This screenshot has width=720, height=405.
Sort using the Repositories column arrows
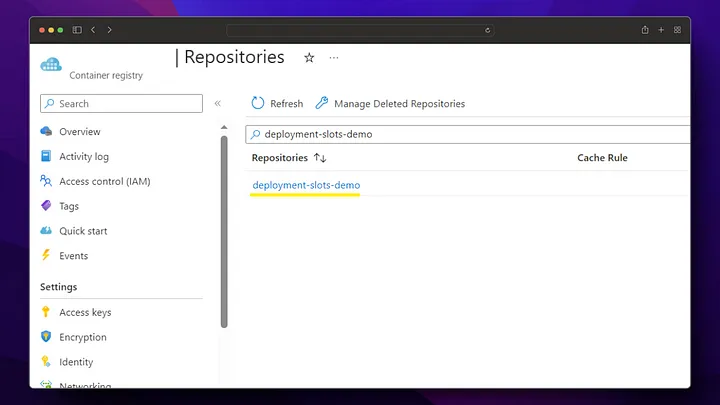(x=320, y=158)
